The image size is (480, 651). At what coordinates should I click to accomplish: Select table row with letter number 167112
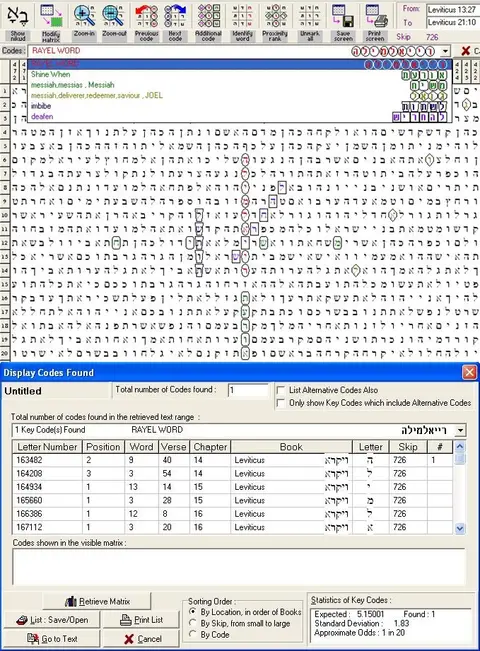pos(233,527)
